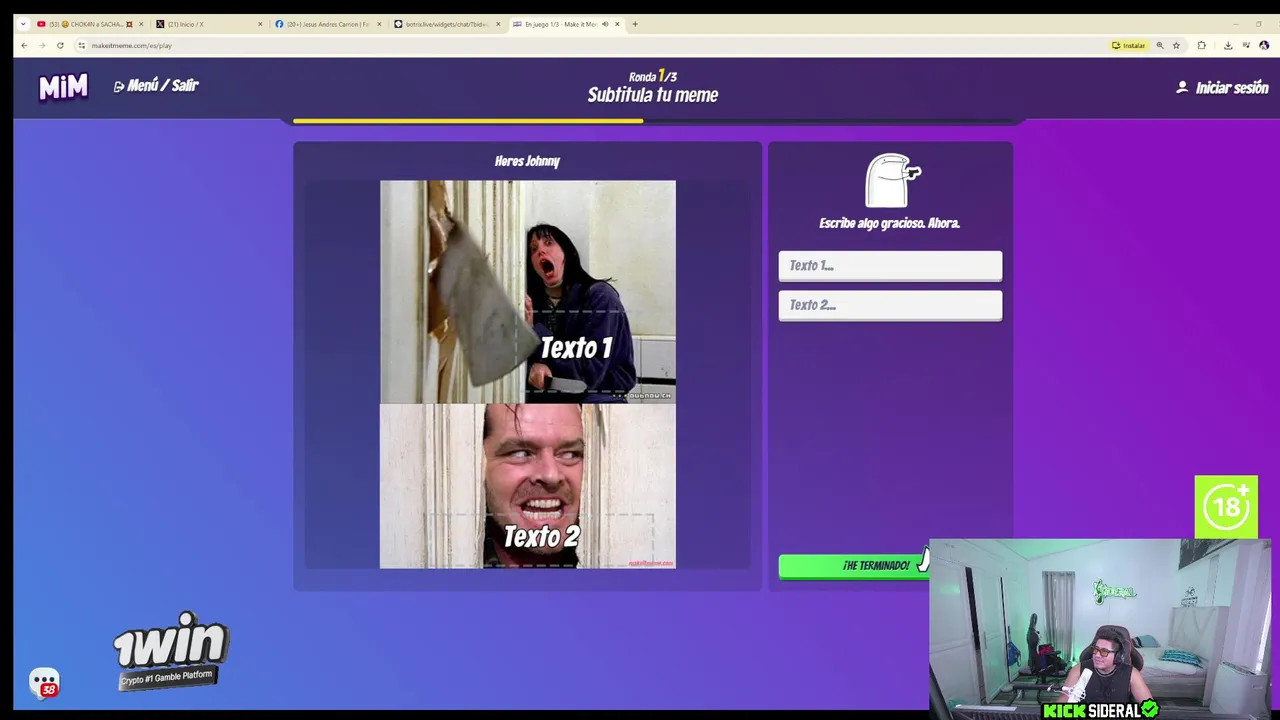Open the downloads icon

tap(1228, 45)
